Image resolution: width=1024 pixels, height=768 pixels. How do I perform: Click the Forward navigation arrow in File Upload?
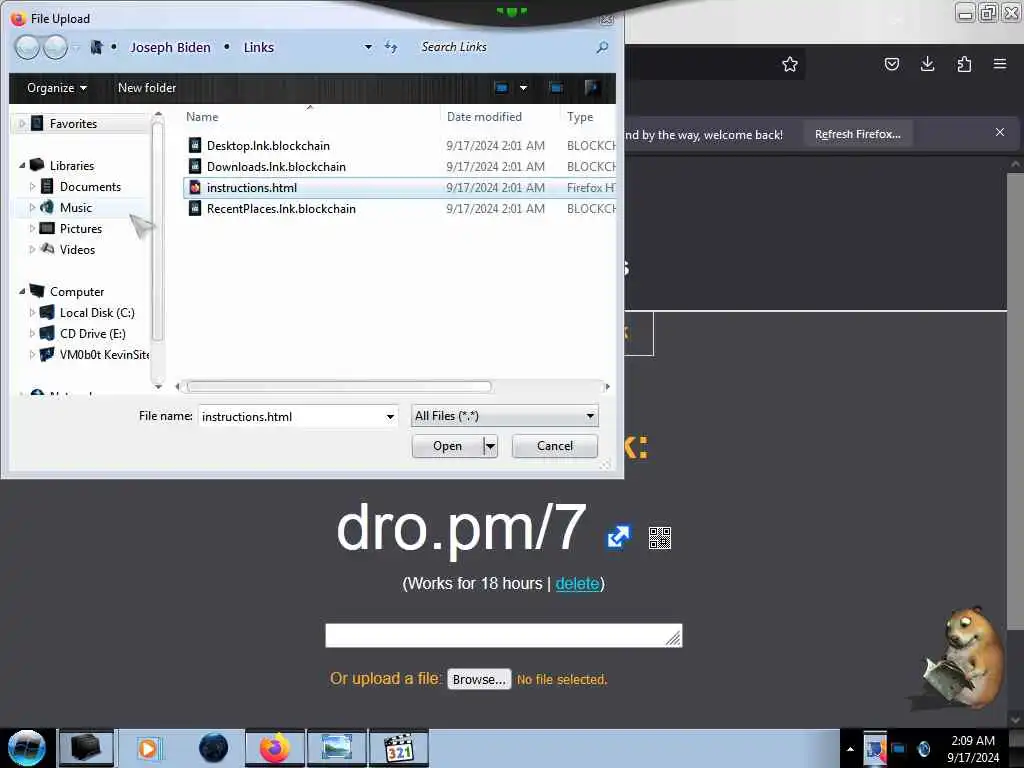[56, 47]
